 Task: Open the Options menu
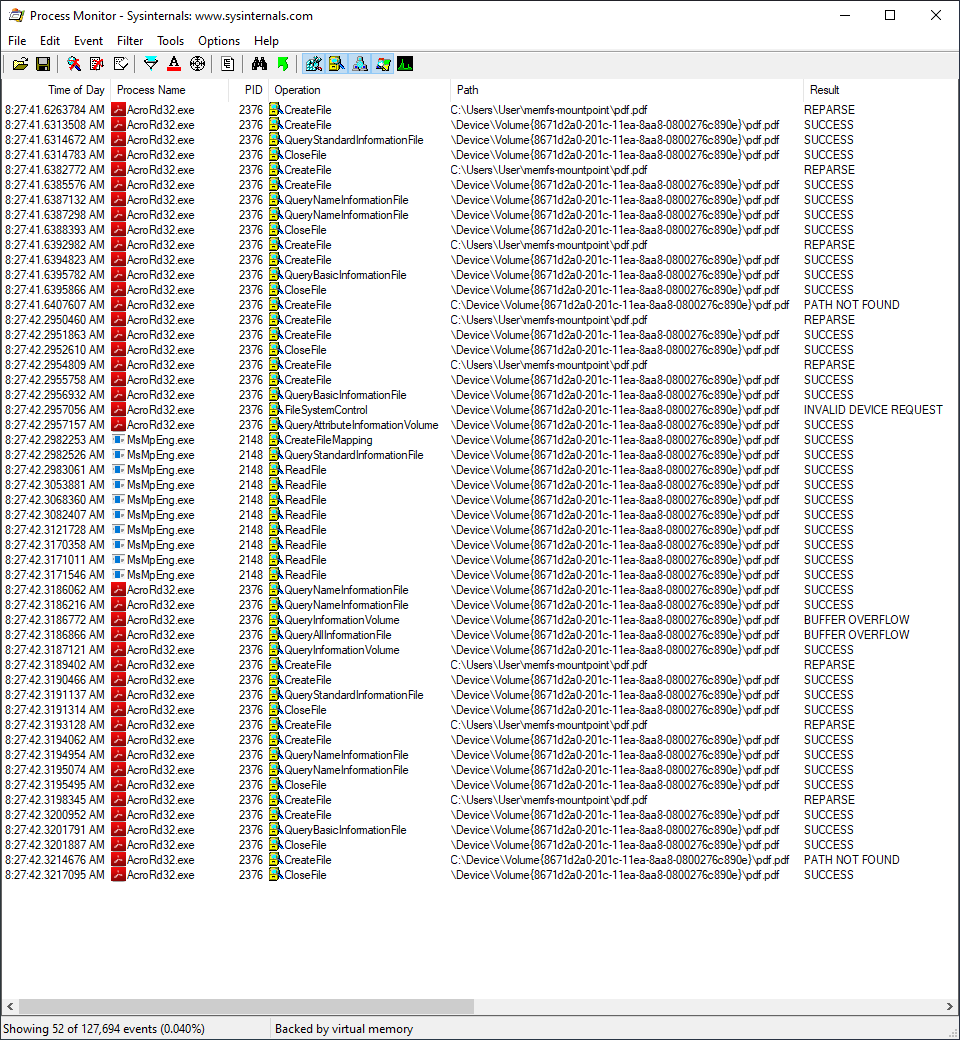(218, 41)
